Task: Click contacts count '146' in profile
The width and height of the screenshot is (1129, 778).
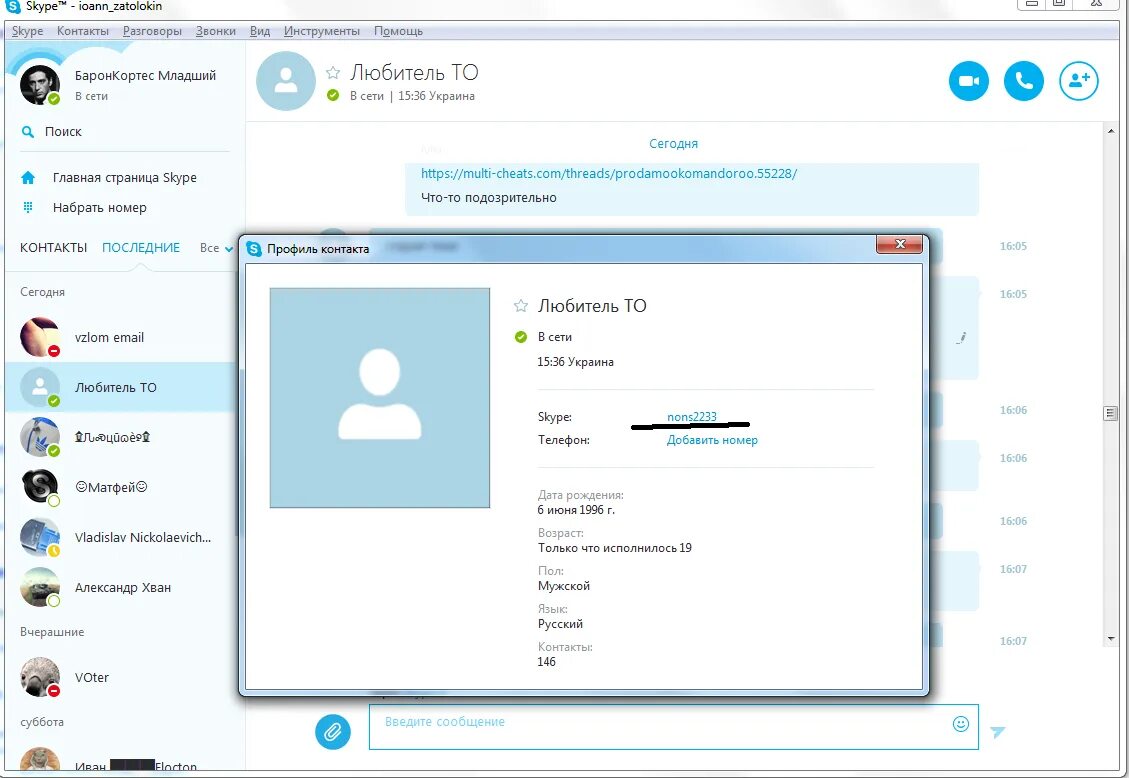Action: [546, 662]
